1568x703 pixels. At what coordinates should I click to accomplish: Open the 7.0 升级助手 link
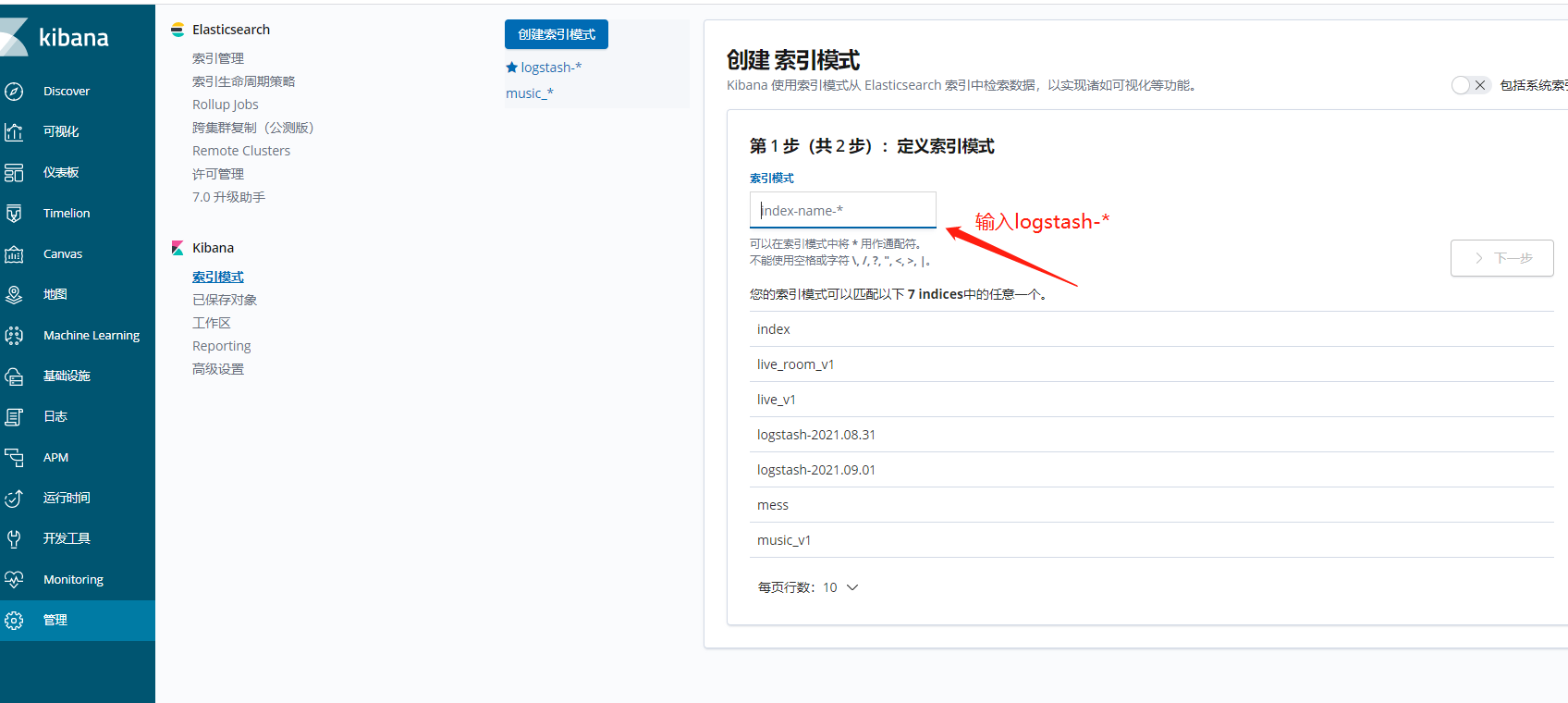[x=228, y=197]
